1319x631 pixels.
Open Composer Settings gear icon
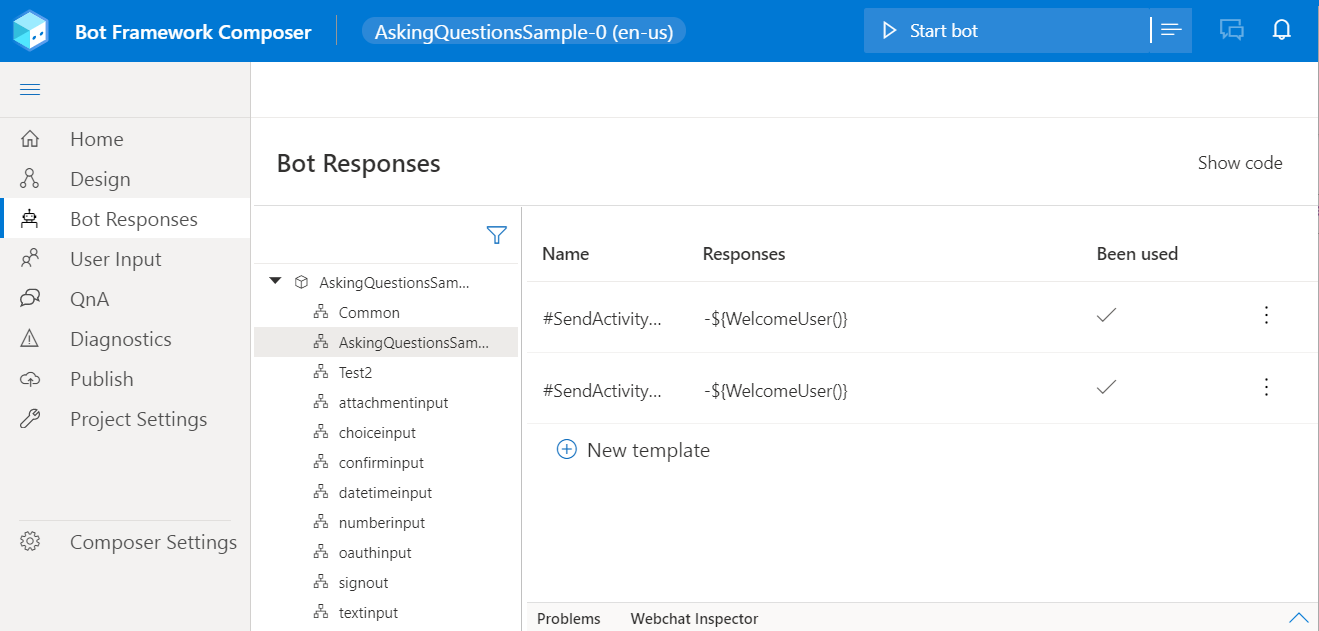[30, 542]
